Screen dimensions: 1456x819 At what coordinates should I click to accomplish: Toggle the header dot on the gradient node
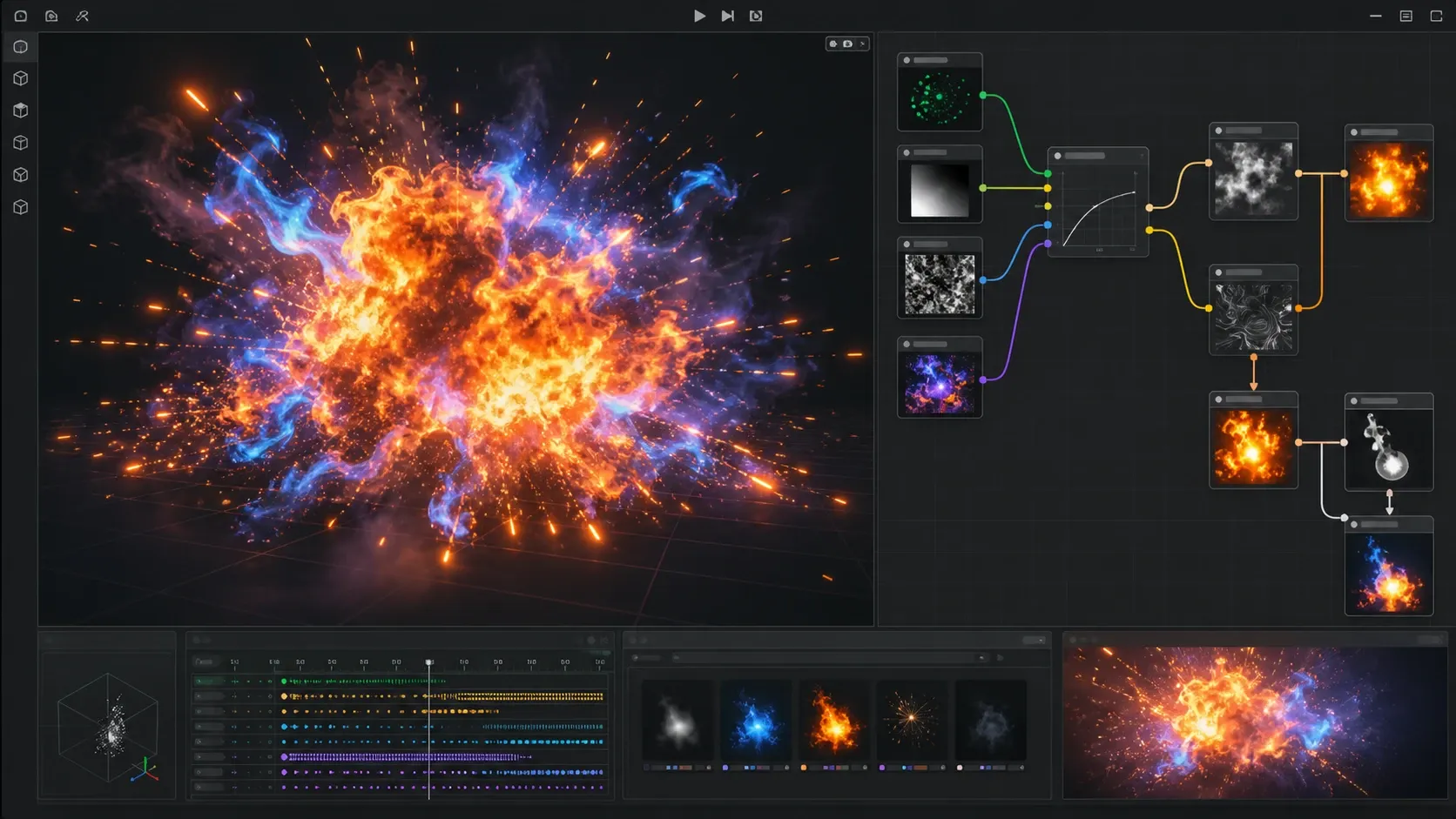(907, 152)
